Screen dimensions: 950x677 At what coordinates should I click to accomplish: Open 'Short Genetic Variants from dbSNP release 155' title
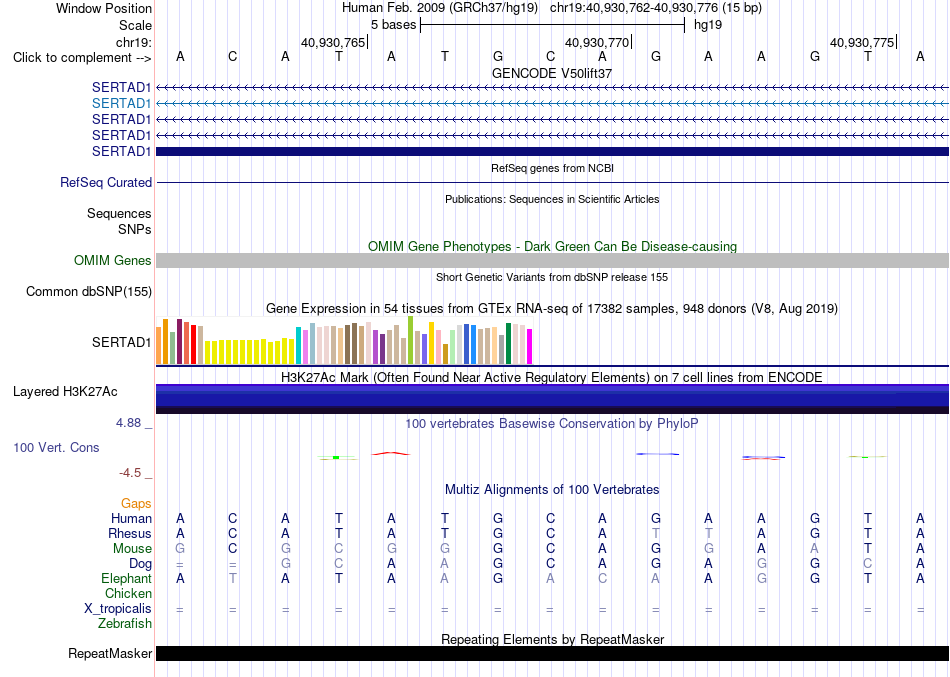click(x=552, y=277)
